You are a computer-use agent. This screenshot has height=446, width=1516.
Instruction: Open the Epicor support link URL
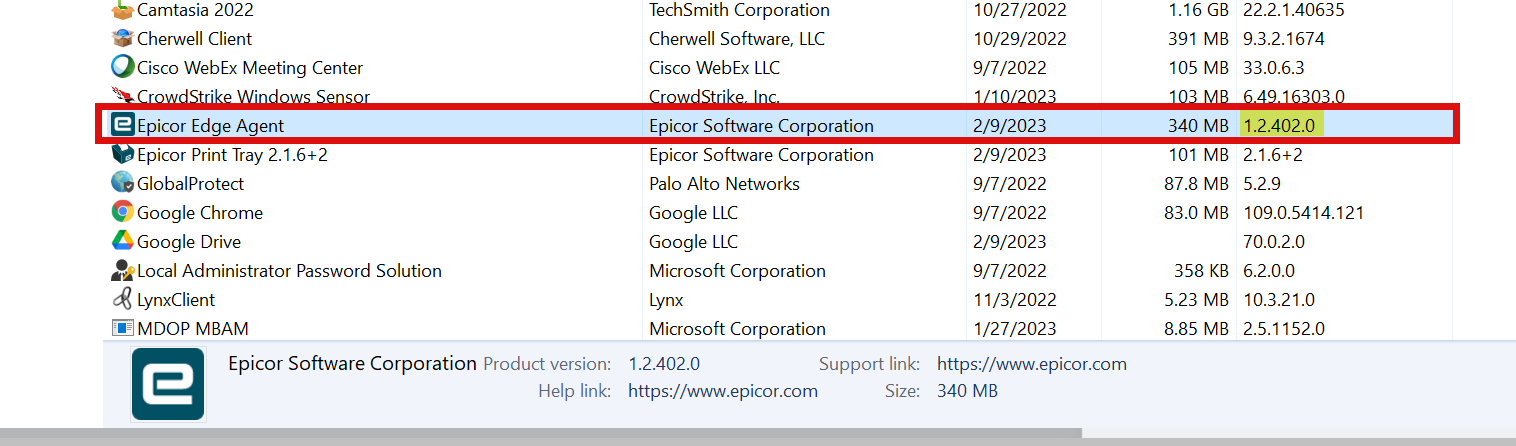1031,364
